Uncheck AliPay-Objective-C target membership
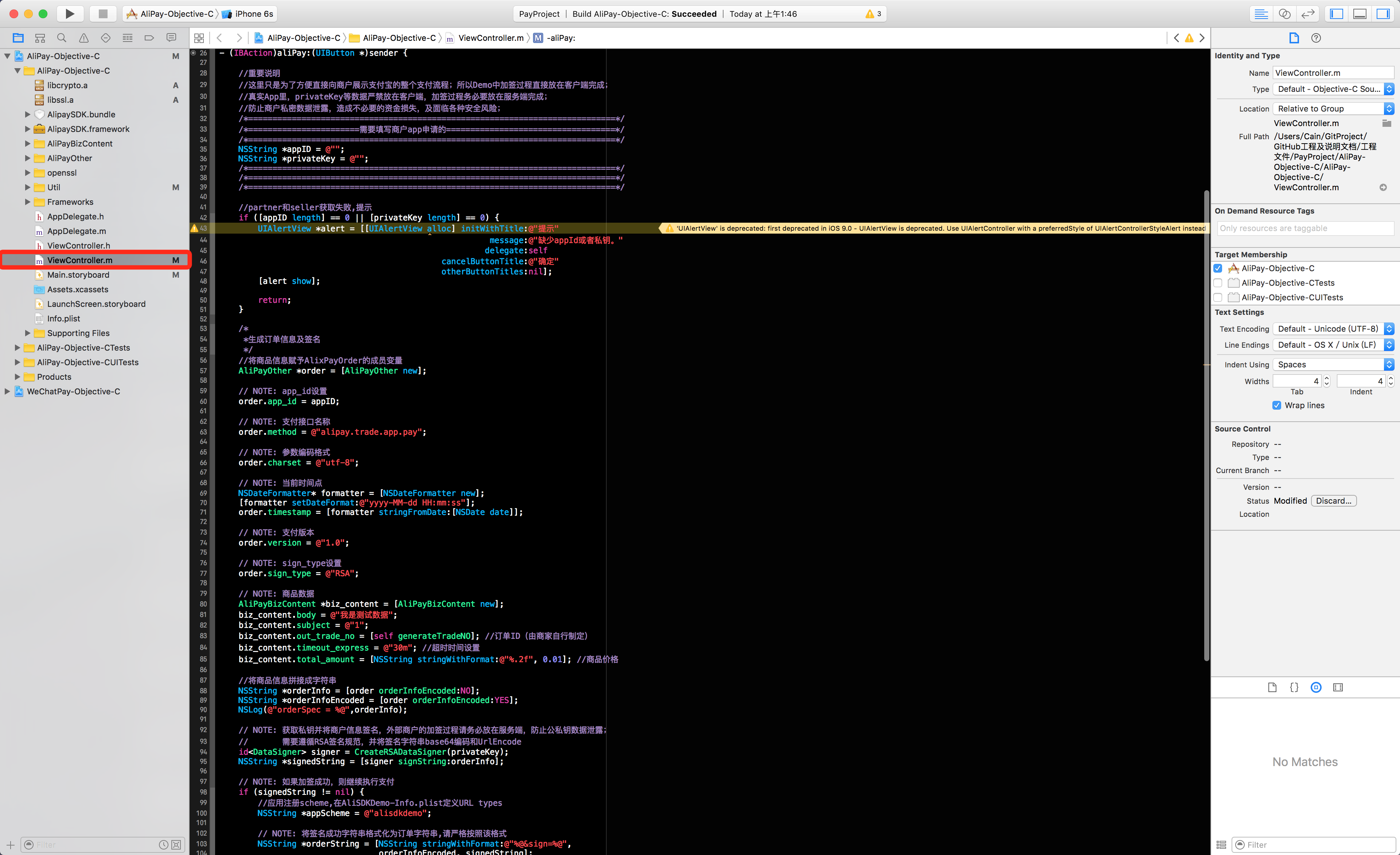This screenshot has height=855, width=1400. point(1218,268)
